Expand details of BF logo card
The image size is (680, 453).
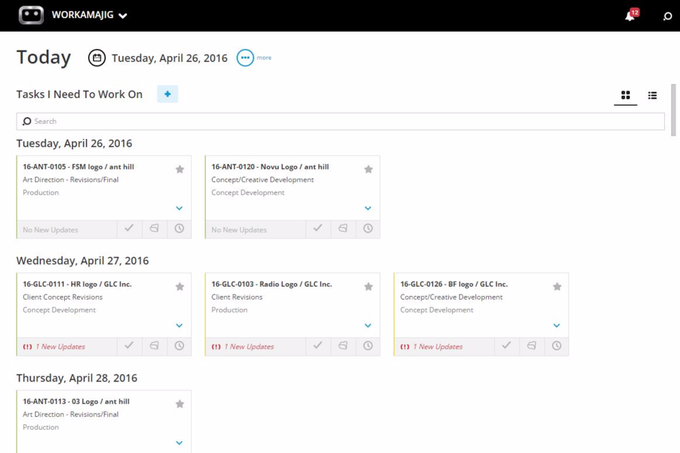[x=556, y=326]
